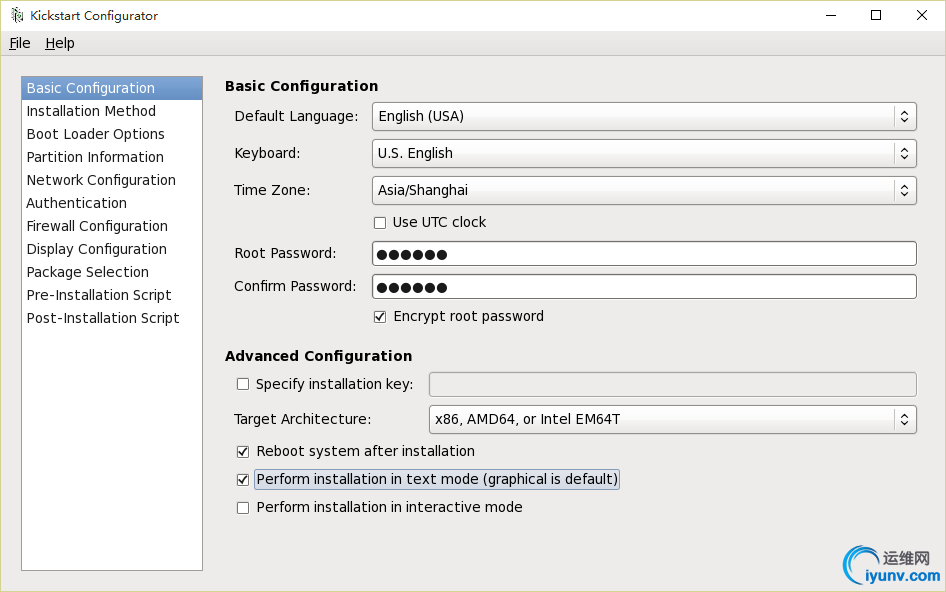Click the Confirm Password field
946x592 pixels.
pos(644,287)
